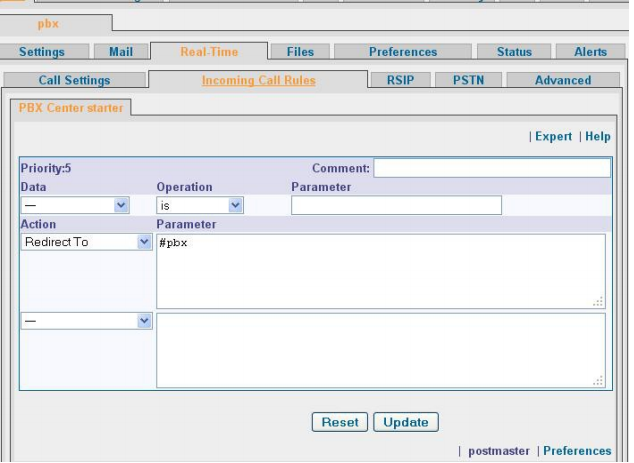Click the #pbx parameter text area
The image size is (634, 463).
[381, 271]
